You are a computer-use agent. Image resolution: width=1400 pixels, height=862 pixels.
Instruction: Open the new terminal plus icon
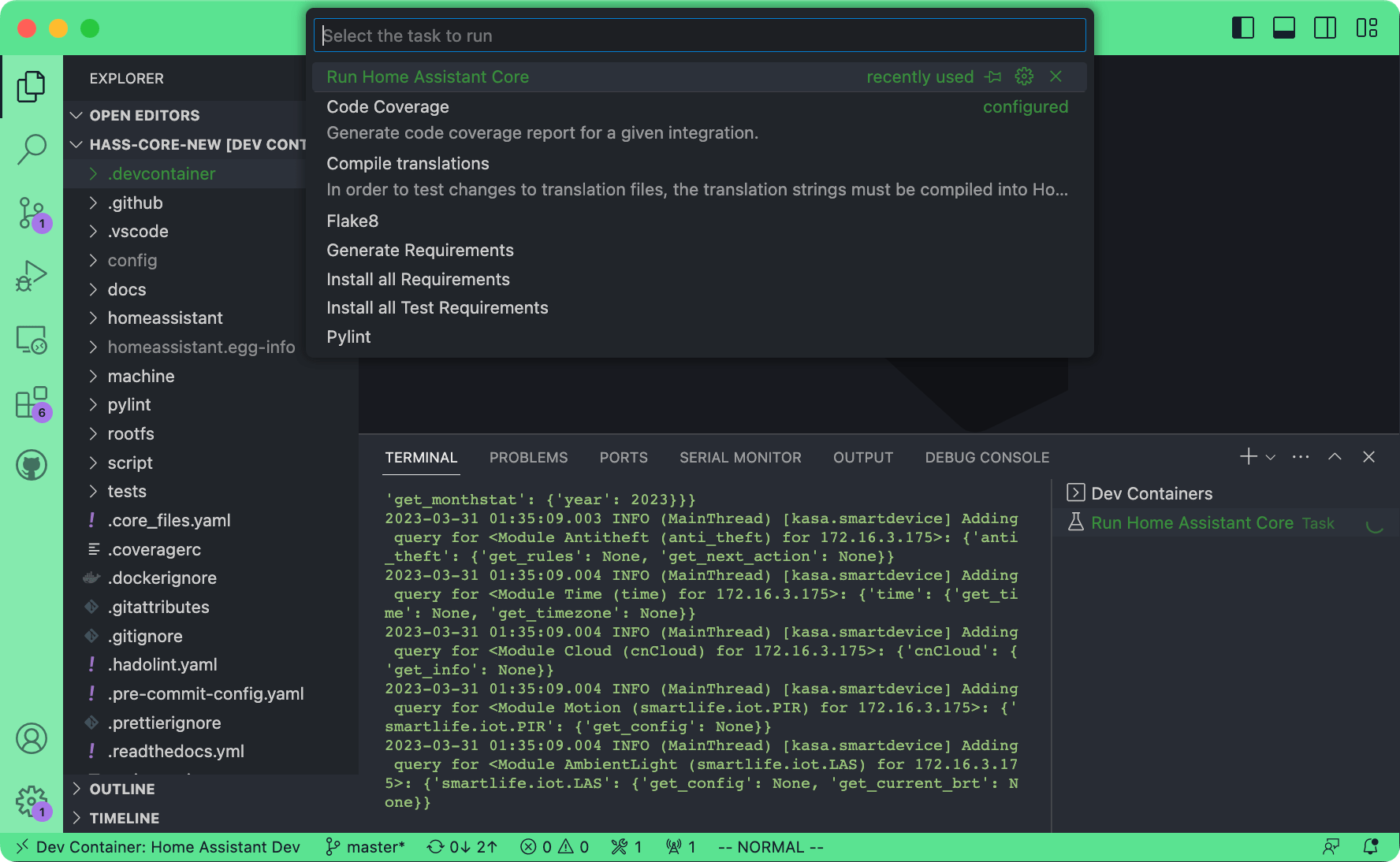point(1247,457)
